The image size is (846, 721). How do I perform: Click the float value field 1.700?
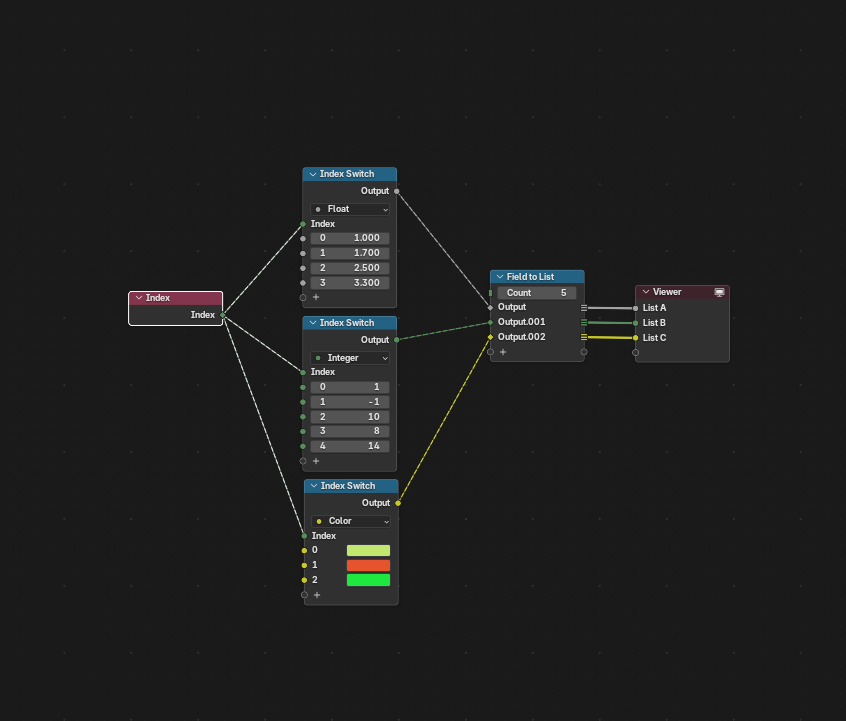(x=350, y=253)
